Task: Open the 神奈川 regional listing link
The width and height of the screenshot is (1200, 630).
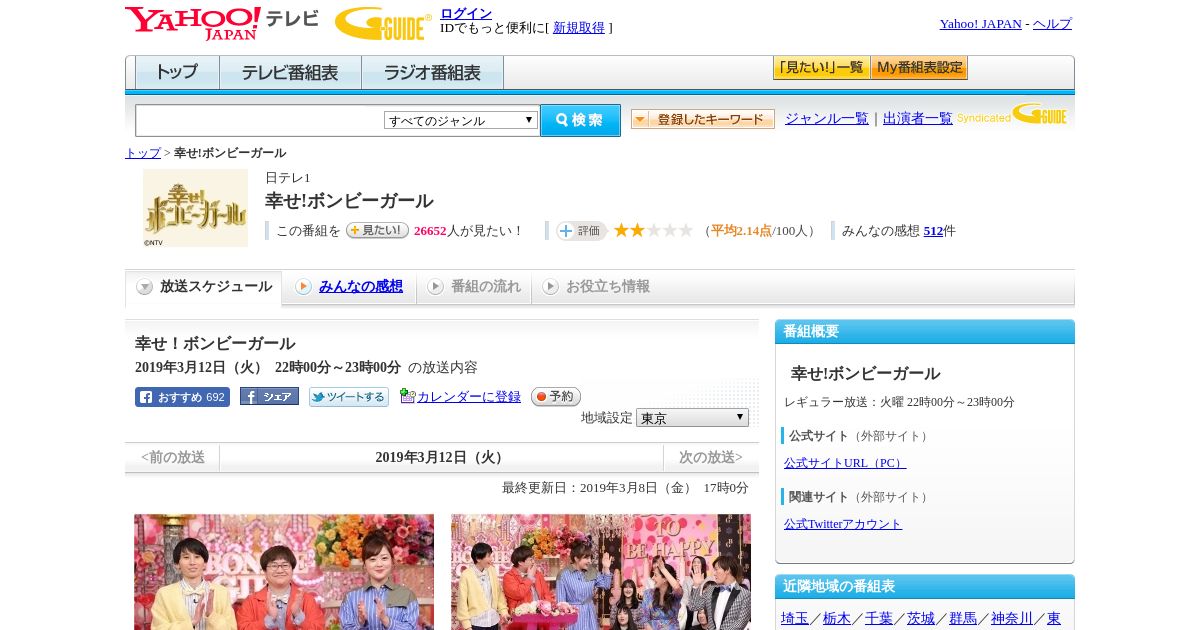Action: click(1012, 619)
